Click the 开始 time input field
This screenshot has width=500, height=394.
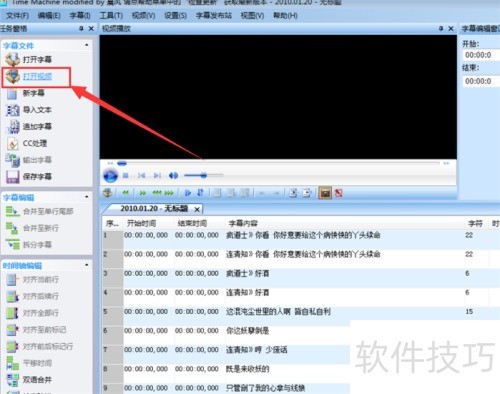point(481,55)
